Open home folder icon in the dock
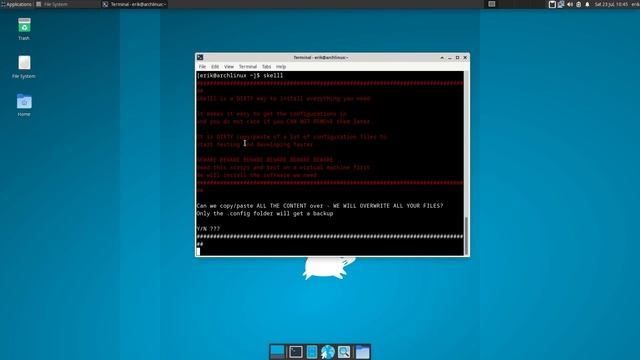 click(362, 352)
